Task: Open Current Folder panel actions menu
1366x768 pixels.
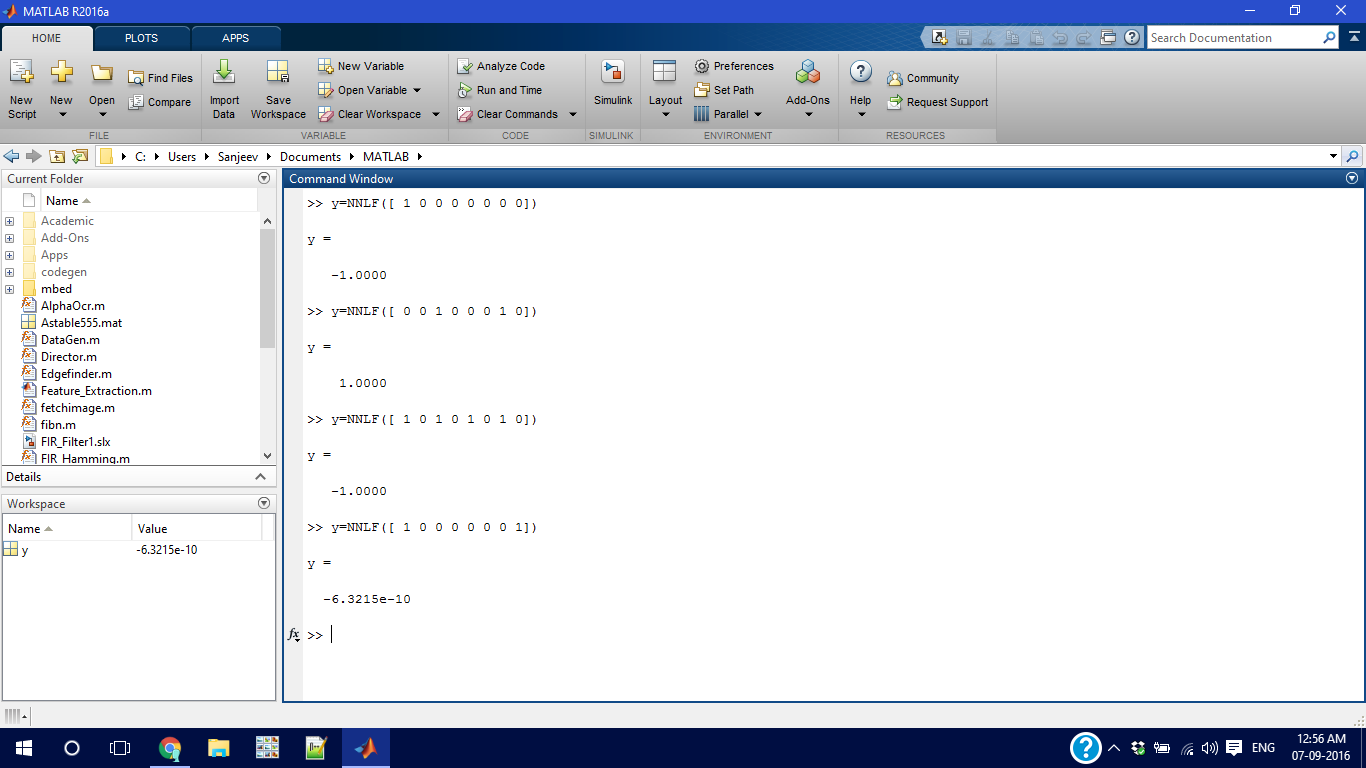Action: (x=264, y=178)
